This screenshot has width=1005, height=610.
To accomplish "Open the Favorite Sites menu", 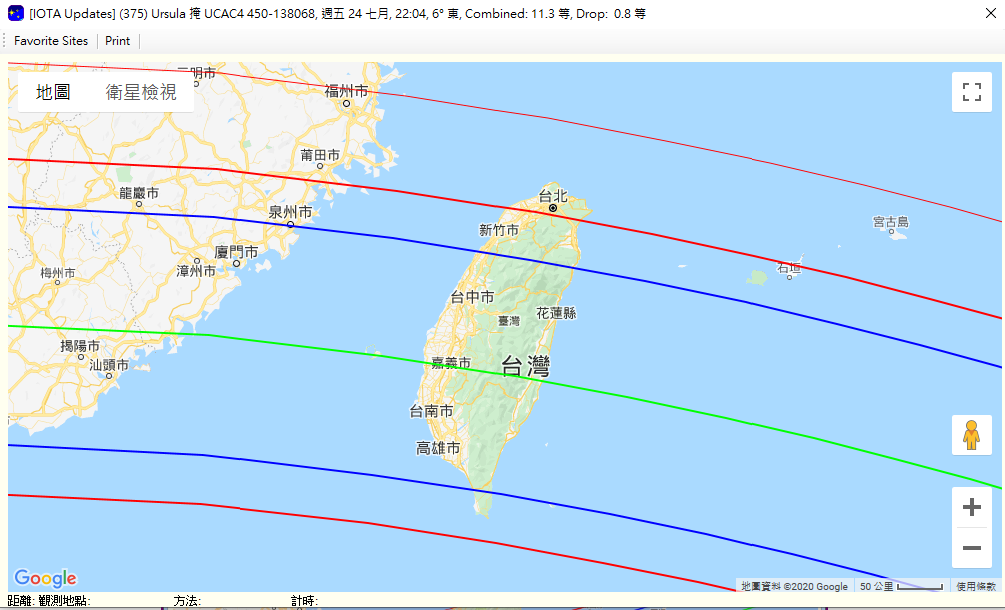I will (51, 40).
